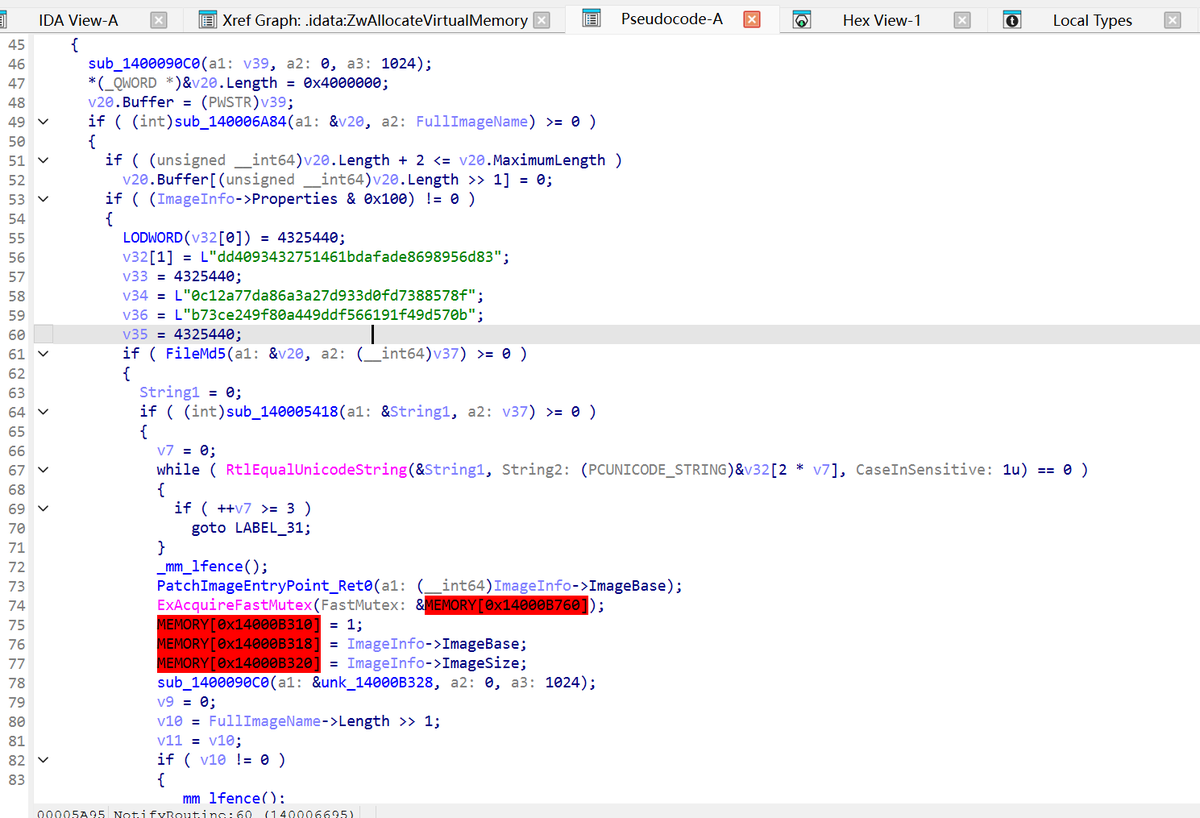Screen dimensions: 1200x818
Task: Click highlighted MEMORY[0x14000B318] on line 76
Action: click(239, 644)
